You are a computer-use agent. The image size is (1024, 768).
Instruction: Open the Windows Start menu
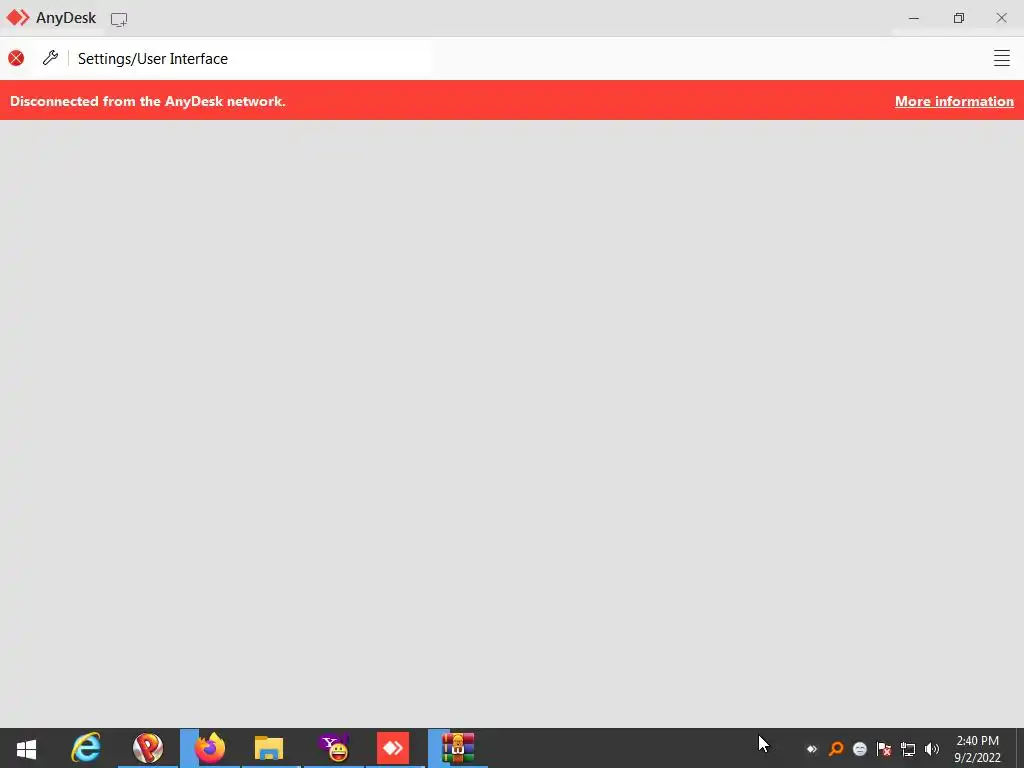pyautogui.click(x=26, y=748)
